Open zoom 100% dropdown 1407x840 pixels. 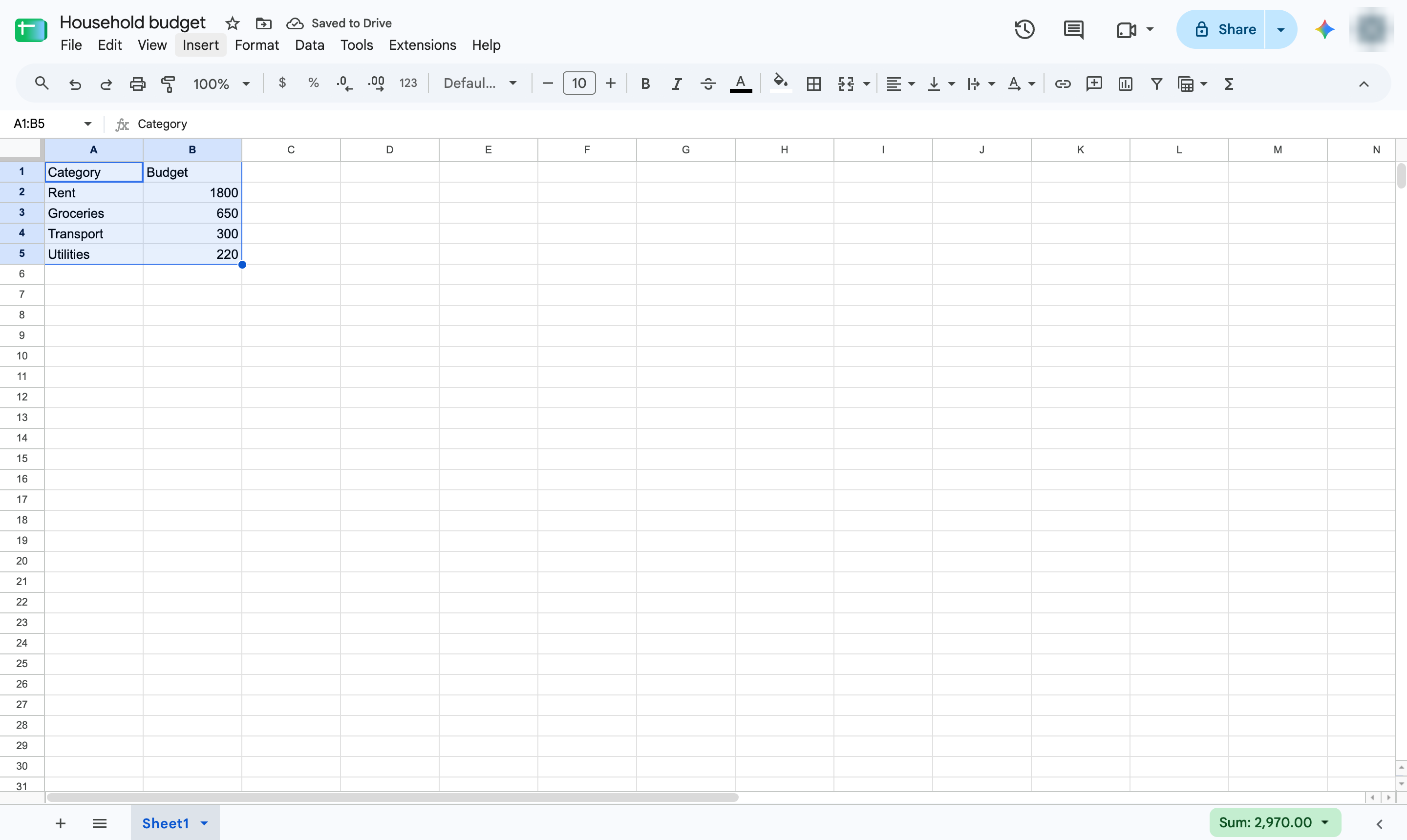221,84
